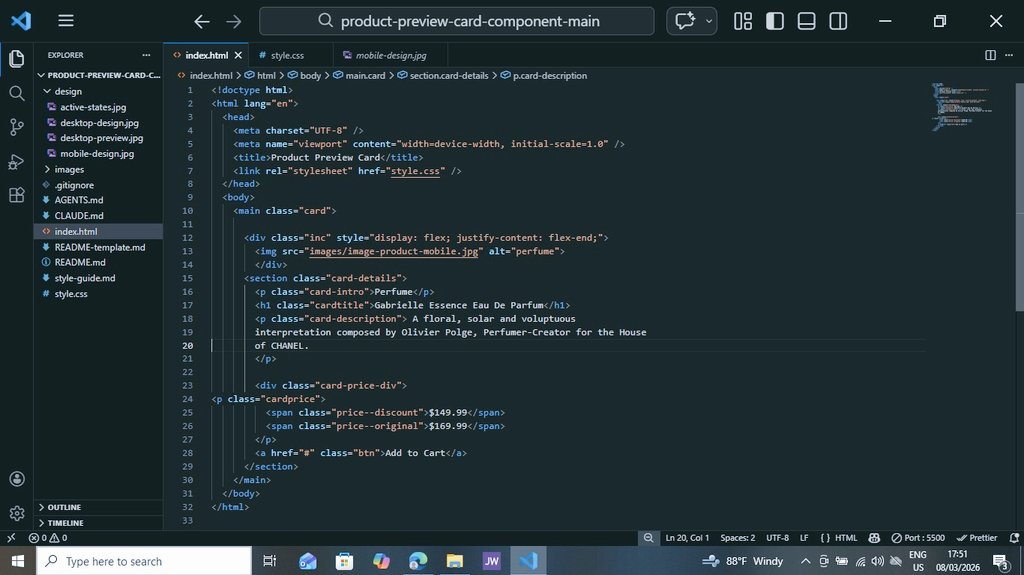Change indentation via Spaces: 2
The height and width of the screenshot is (575, 1024).
coord(737,538)
